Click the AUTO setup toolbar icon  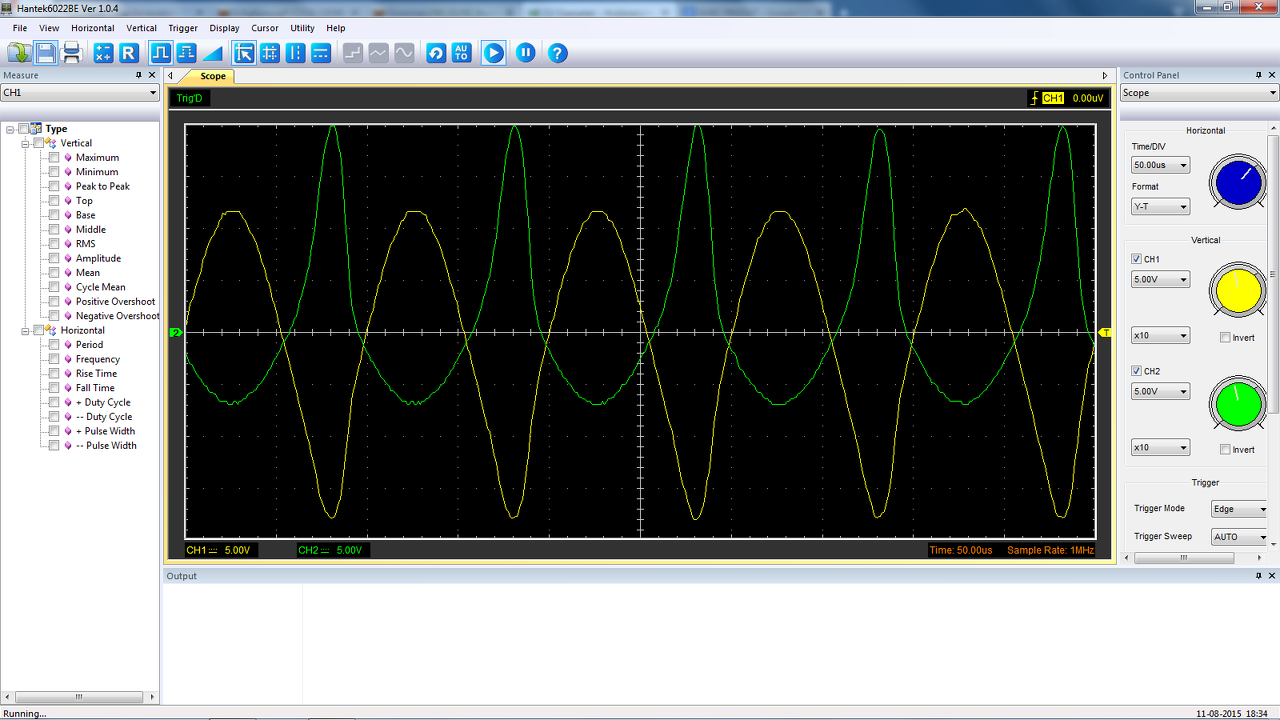coord(461,53)
